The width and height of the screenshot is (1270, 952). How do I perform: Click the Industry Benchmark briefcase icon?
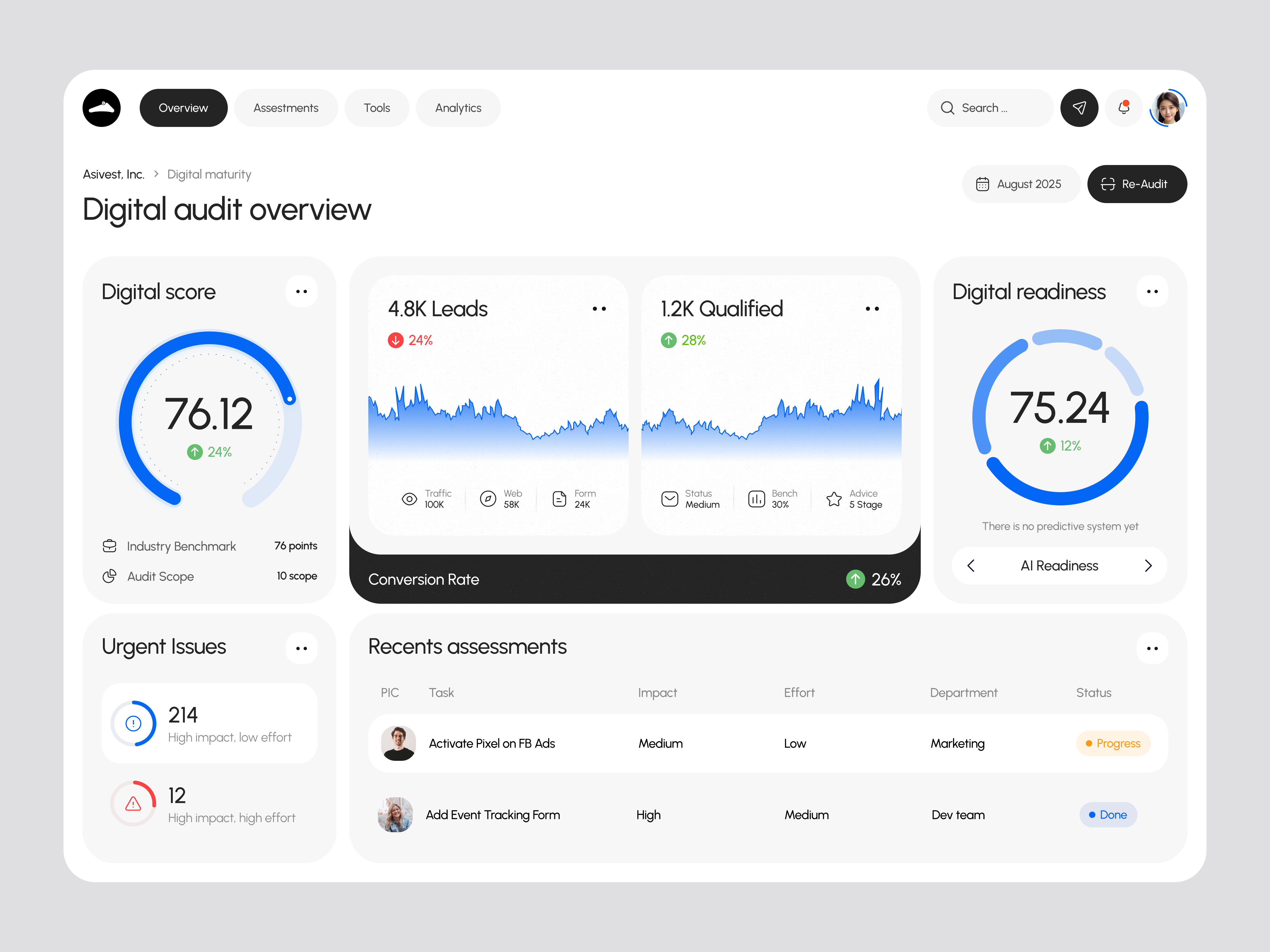tap(110, 546)
